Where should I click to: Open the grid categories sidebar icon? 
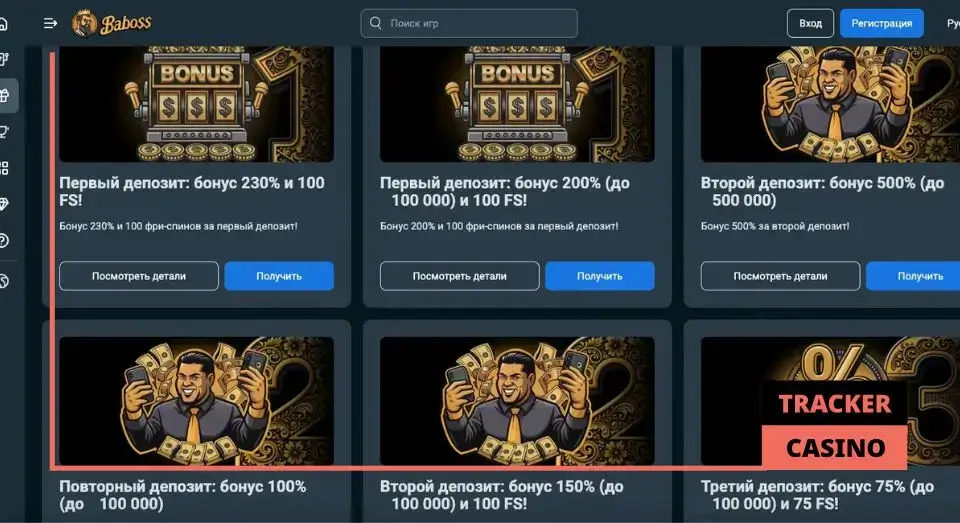pyautogui.click(x=4, y=168)
